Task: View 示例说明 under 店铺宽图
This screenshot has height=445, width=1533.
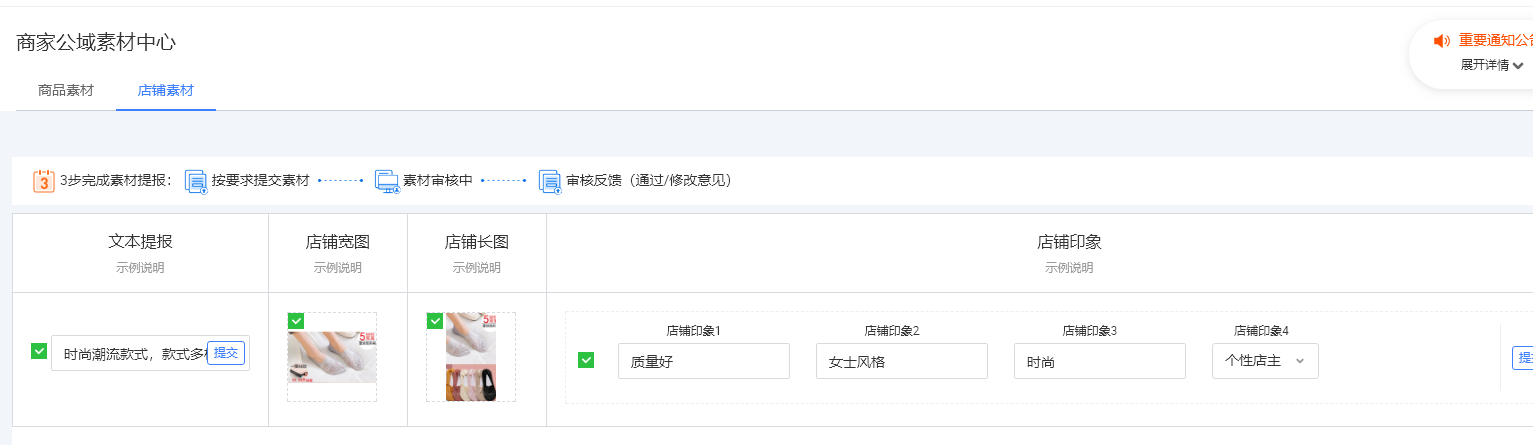Action: tap(338, 268)
